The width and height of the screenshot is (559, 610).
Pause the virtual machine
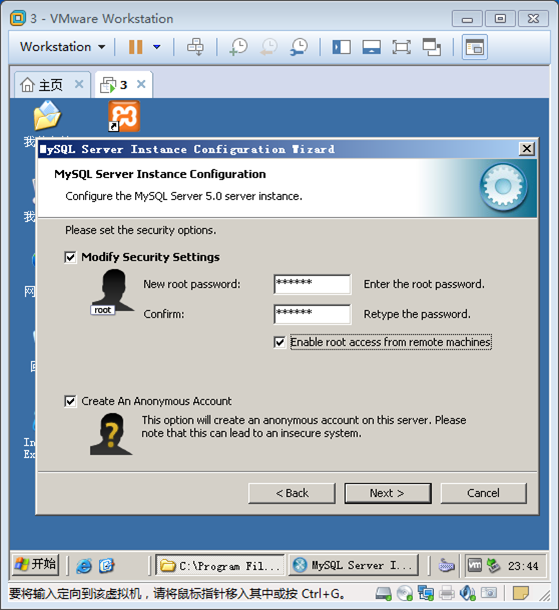pos(135,47)
